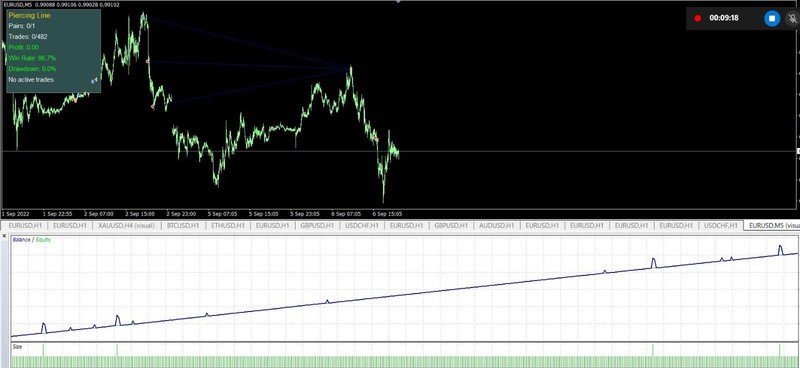
Task: Open GBPUSD,H1 tab beside ETHUSD,H1 tab
Action: pos(317,225)
